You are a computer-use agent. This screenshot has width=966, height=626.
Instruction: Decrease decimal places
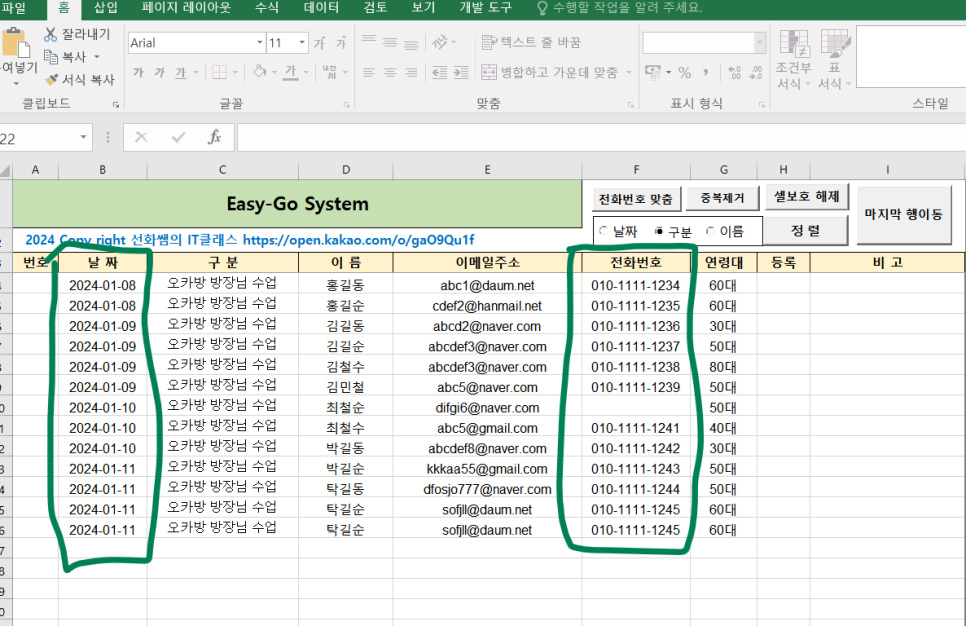pyautogui.click(x=756, y=73)
